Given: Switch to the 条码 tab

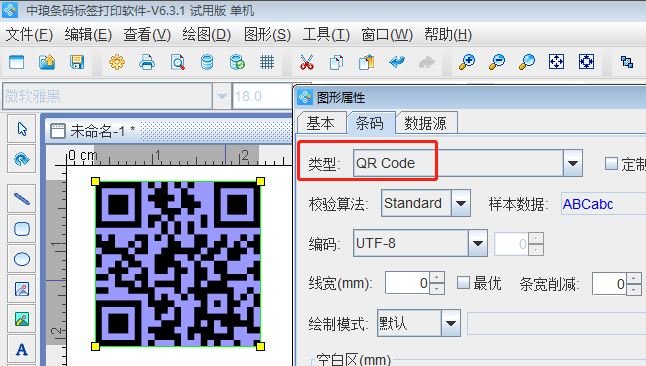Looking at the screenshot, I should click(370, 123).
